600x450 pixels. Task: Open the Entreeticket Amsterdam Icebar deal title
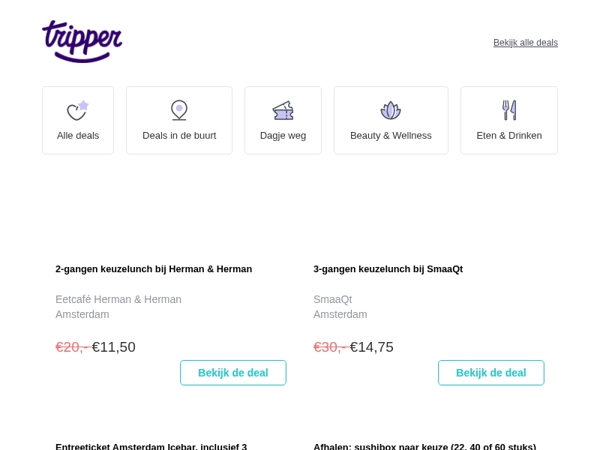coord(151,446)
